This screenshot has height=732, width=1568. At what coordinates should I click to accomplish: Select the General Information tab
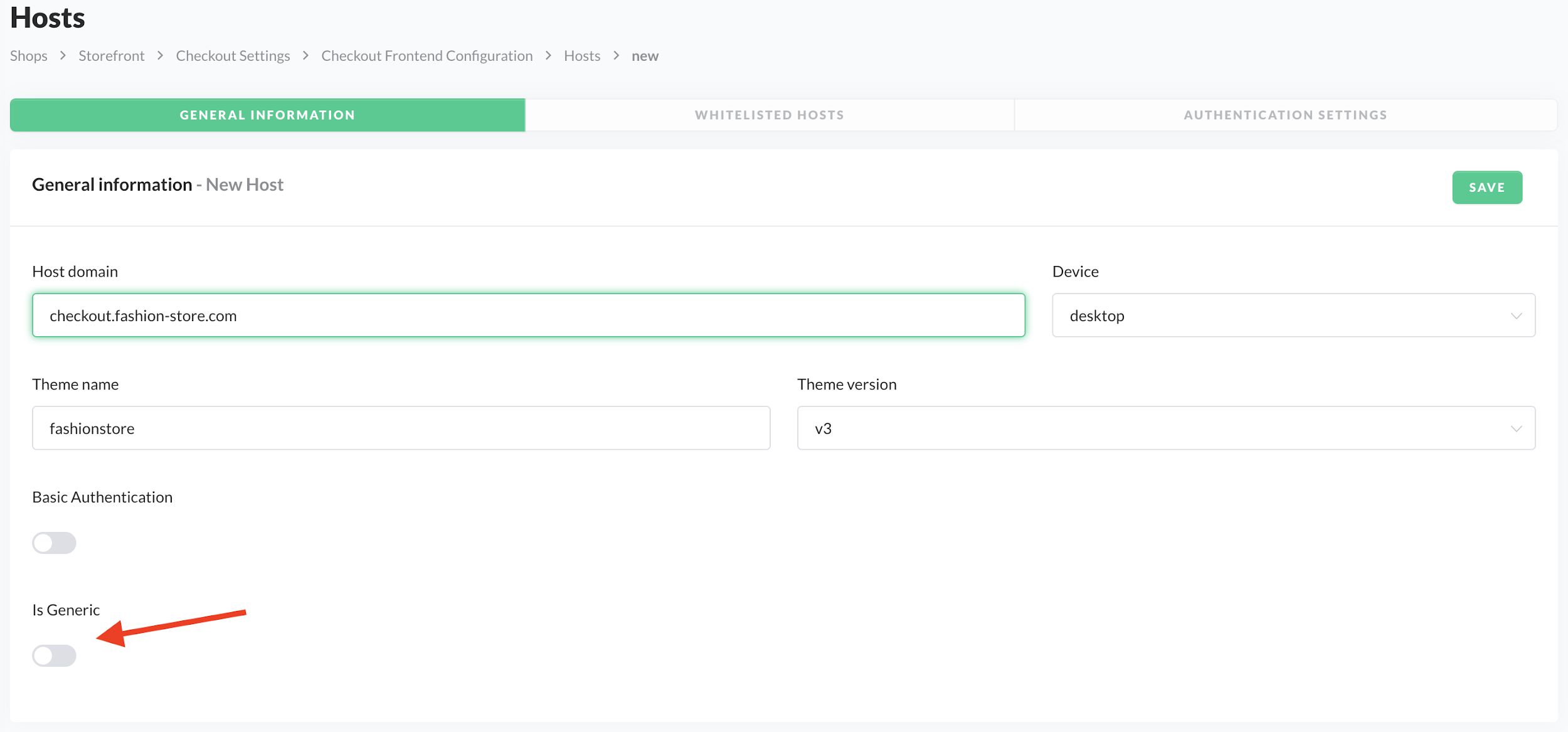click(267, 115)
